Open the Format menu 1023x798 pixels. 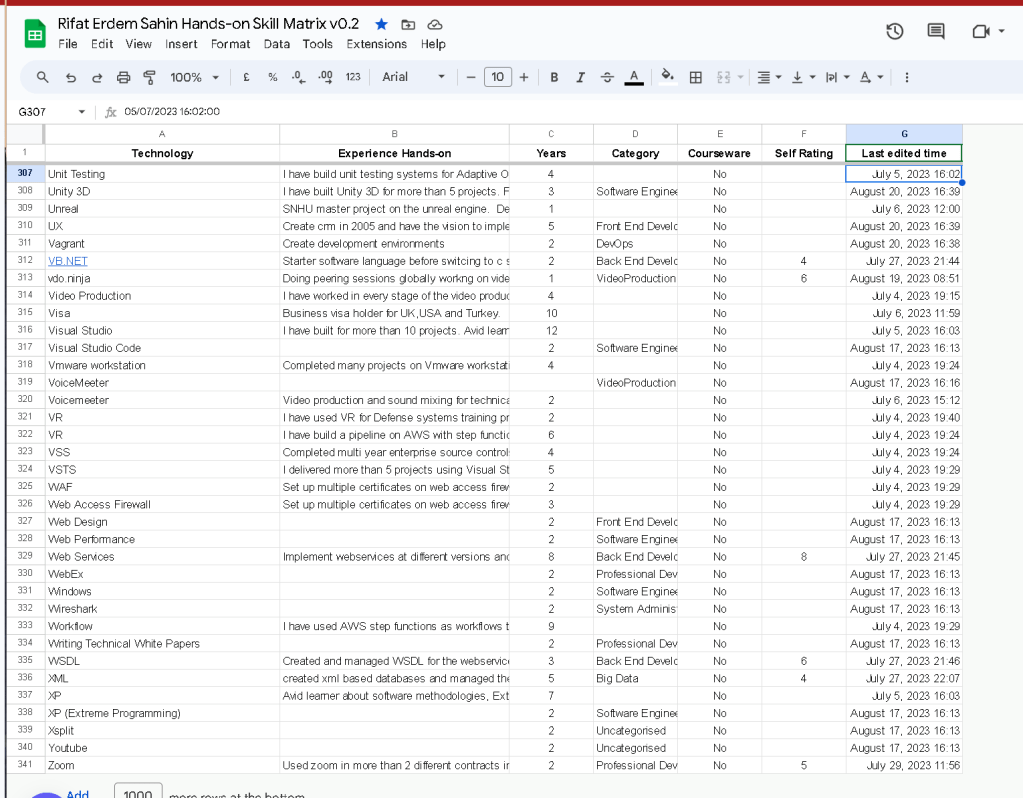230,44
